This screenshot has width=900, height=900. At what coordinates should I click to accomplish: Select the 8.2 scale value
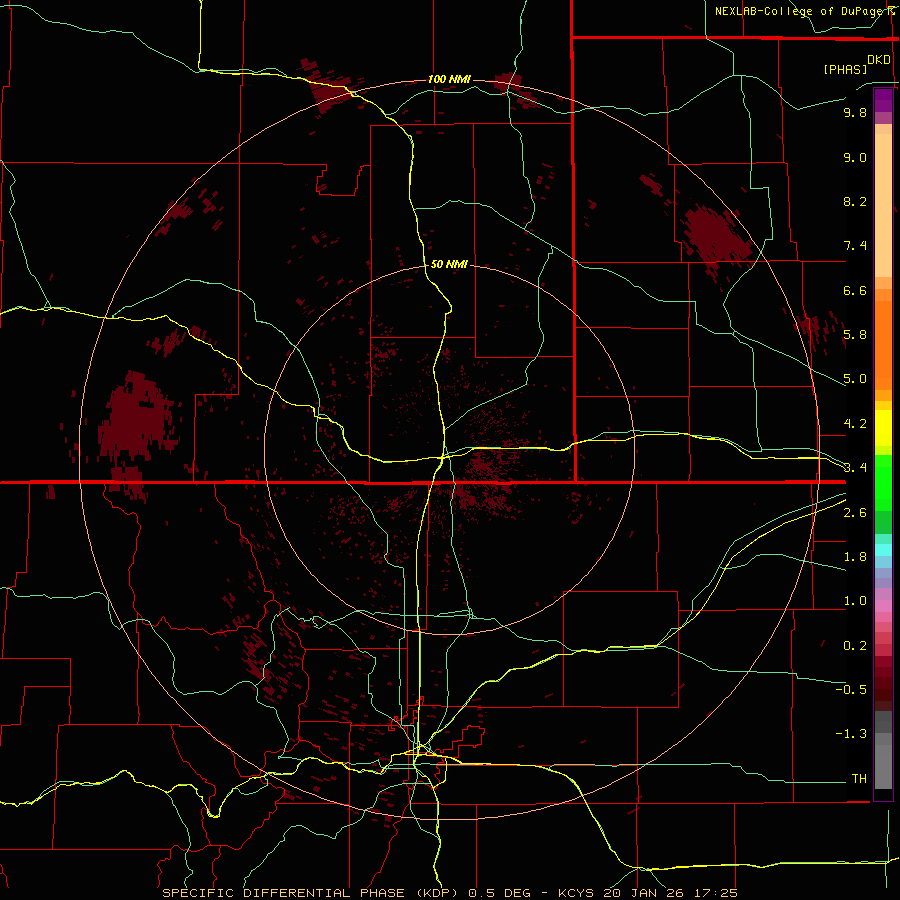click(x=855, y=201)
